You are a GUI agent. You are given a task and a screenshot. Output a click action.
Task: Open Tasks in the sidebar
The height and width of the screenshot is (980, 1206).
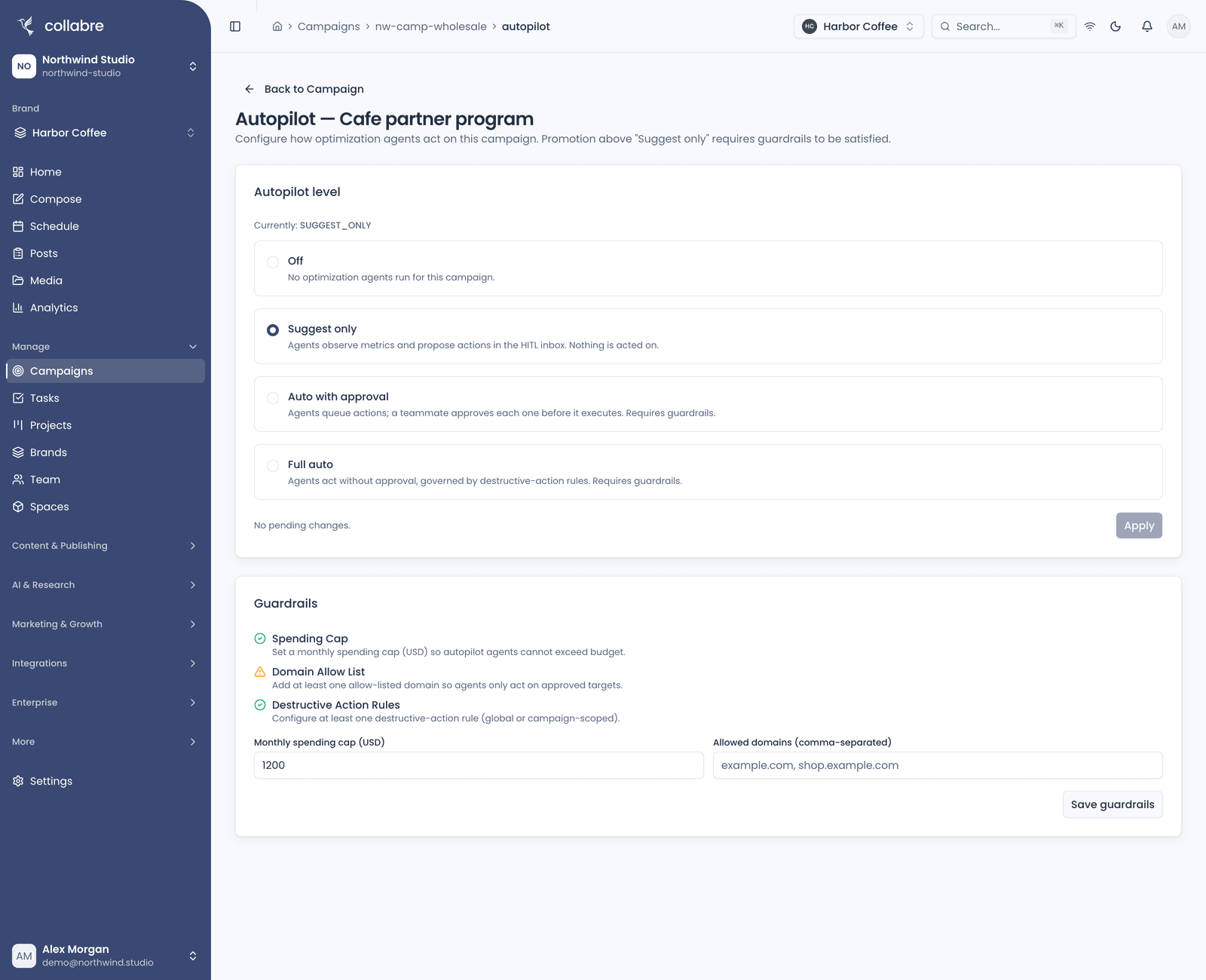(x=106, y=398)
